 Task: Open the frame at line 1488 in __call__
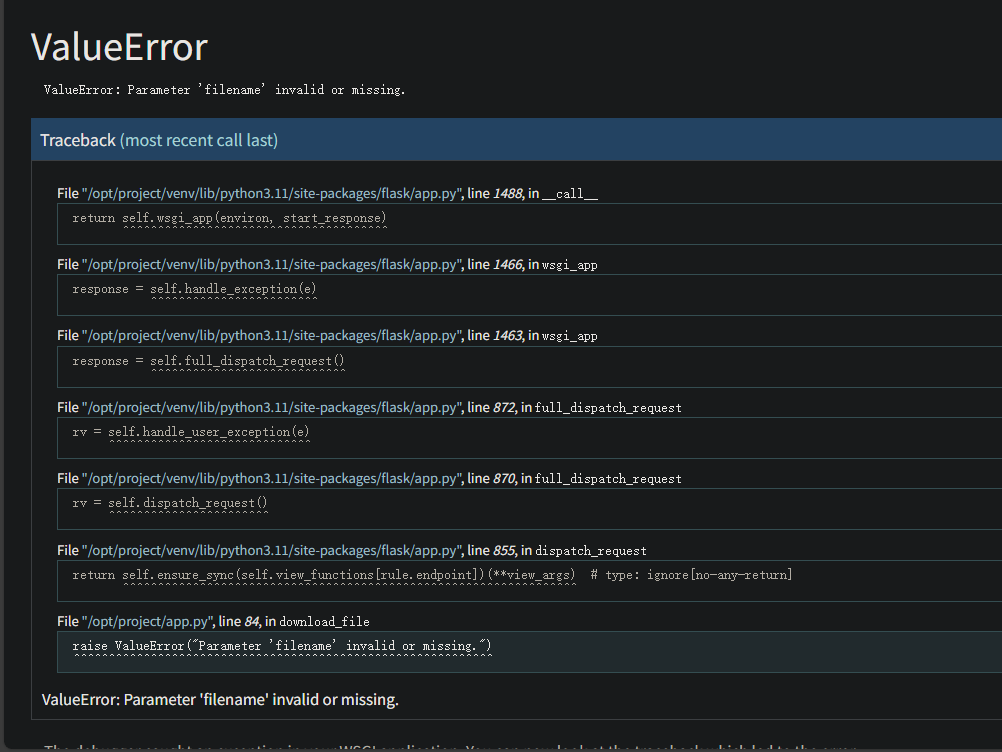coord(327,193)
